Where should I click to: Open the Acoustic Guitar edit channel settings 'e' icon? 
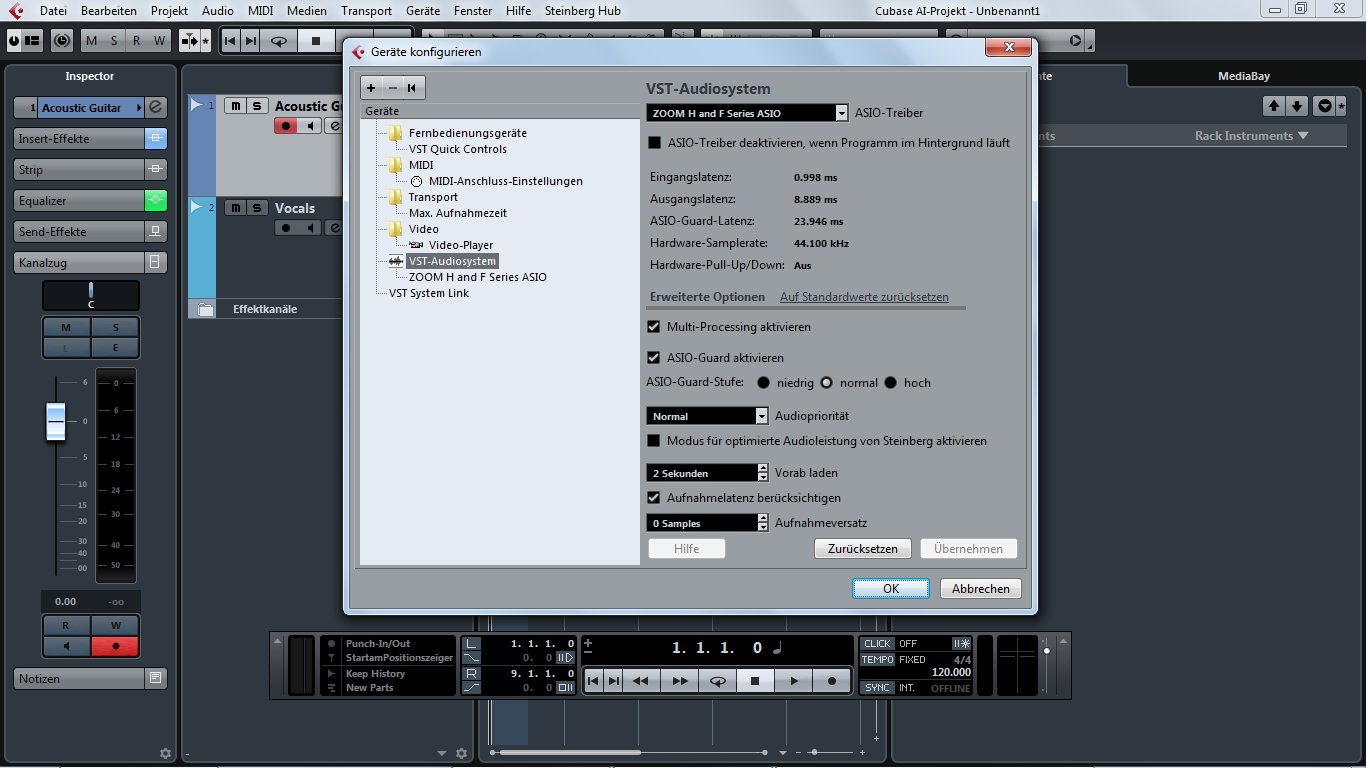(156, 107)
